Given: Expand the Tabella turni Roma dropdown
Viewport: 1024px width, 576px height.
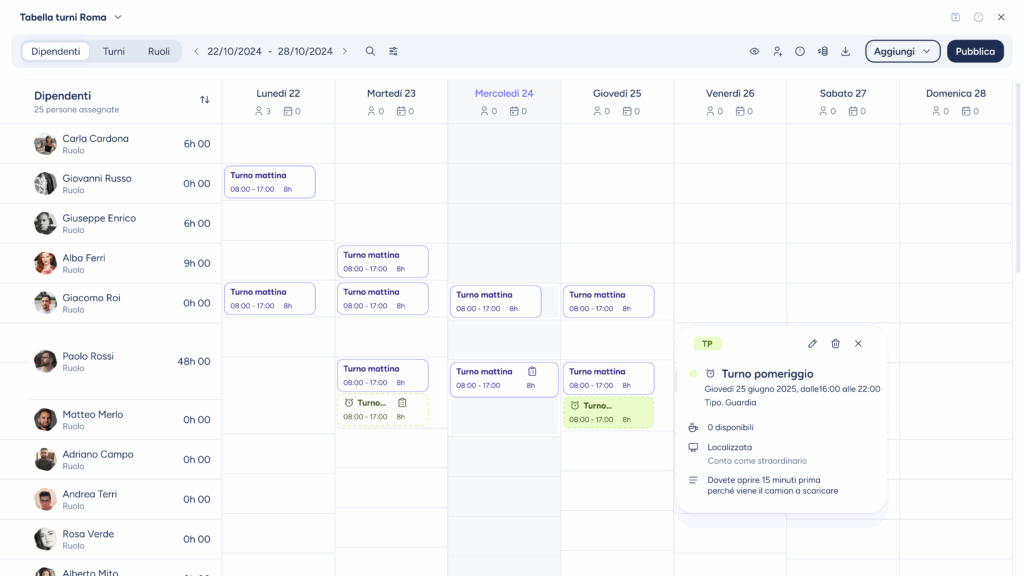Looking at the screenshot, I should pyautogui.click(x=118, y=17).
